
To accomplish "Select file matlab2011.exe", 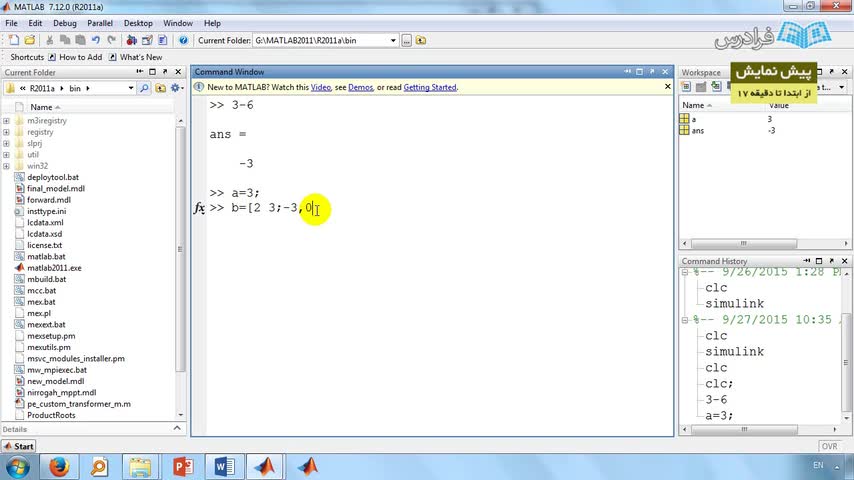I will tap(54, 268).
